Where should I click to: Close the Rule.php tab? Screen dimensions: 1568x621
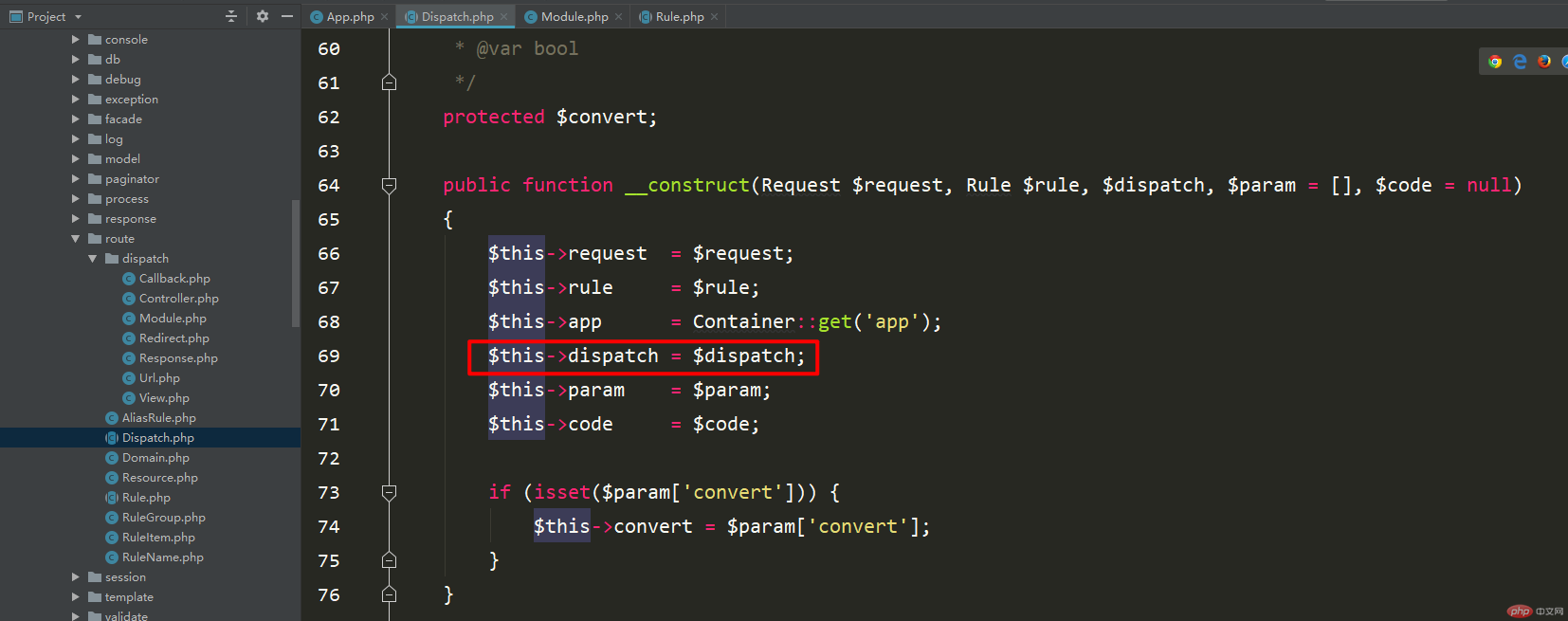pos(714,17)
